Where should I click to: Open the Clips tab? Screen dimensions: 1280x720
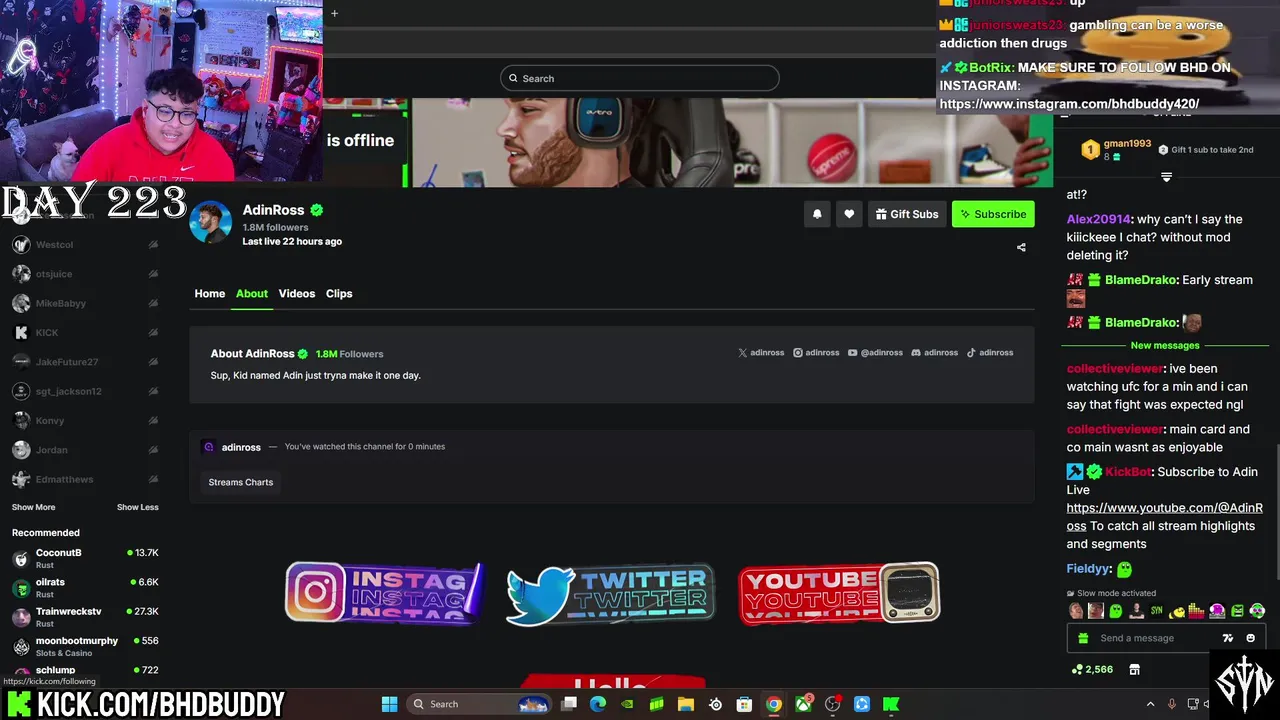point(339,293)
